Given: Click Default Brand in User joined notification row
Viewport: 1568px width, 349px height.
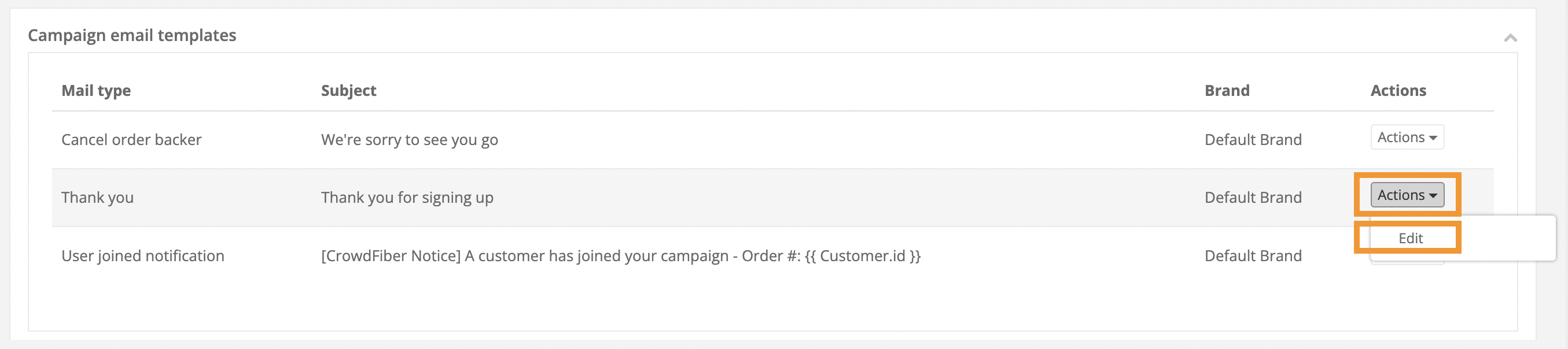Looking at the screenshot, I should pyautogui.click(x=1253, y=256).
